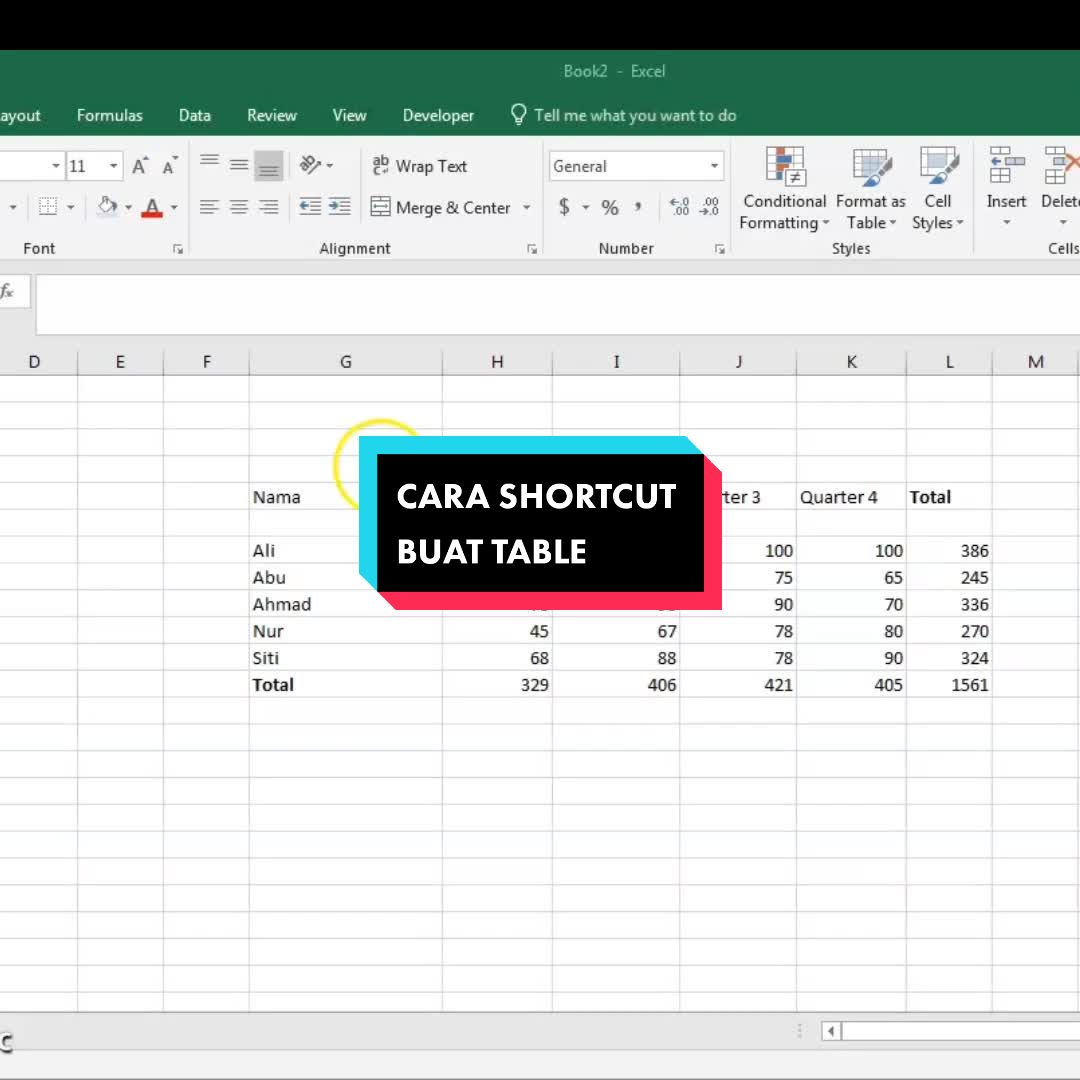Open Format as Table gallery
Image resolution: width=1080 pixels, height=1080 pixels.
(871, 188)
